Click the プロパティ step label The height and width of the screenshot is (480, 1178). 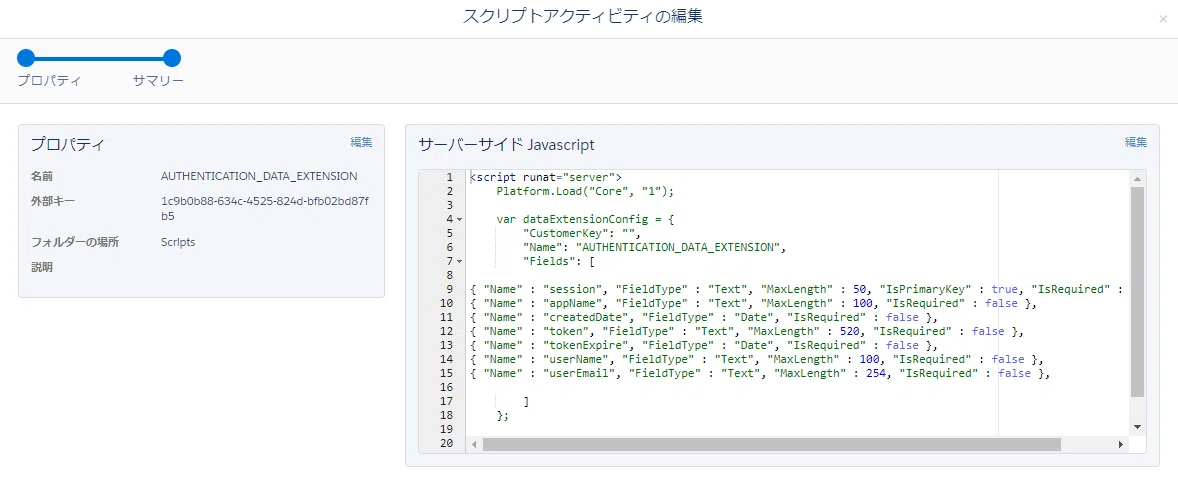[49, 80]
